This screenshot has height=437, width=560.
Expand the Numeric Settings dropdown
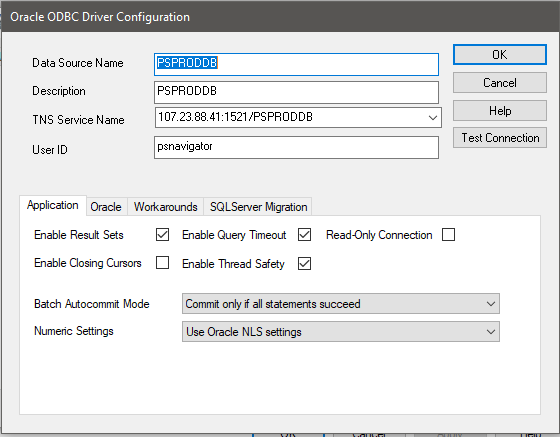tap(341, 332)
